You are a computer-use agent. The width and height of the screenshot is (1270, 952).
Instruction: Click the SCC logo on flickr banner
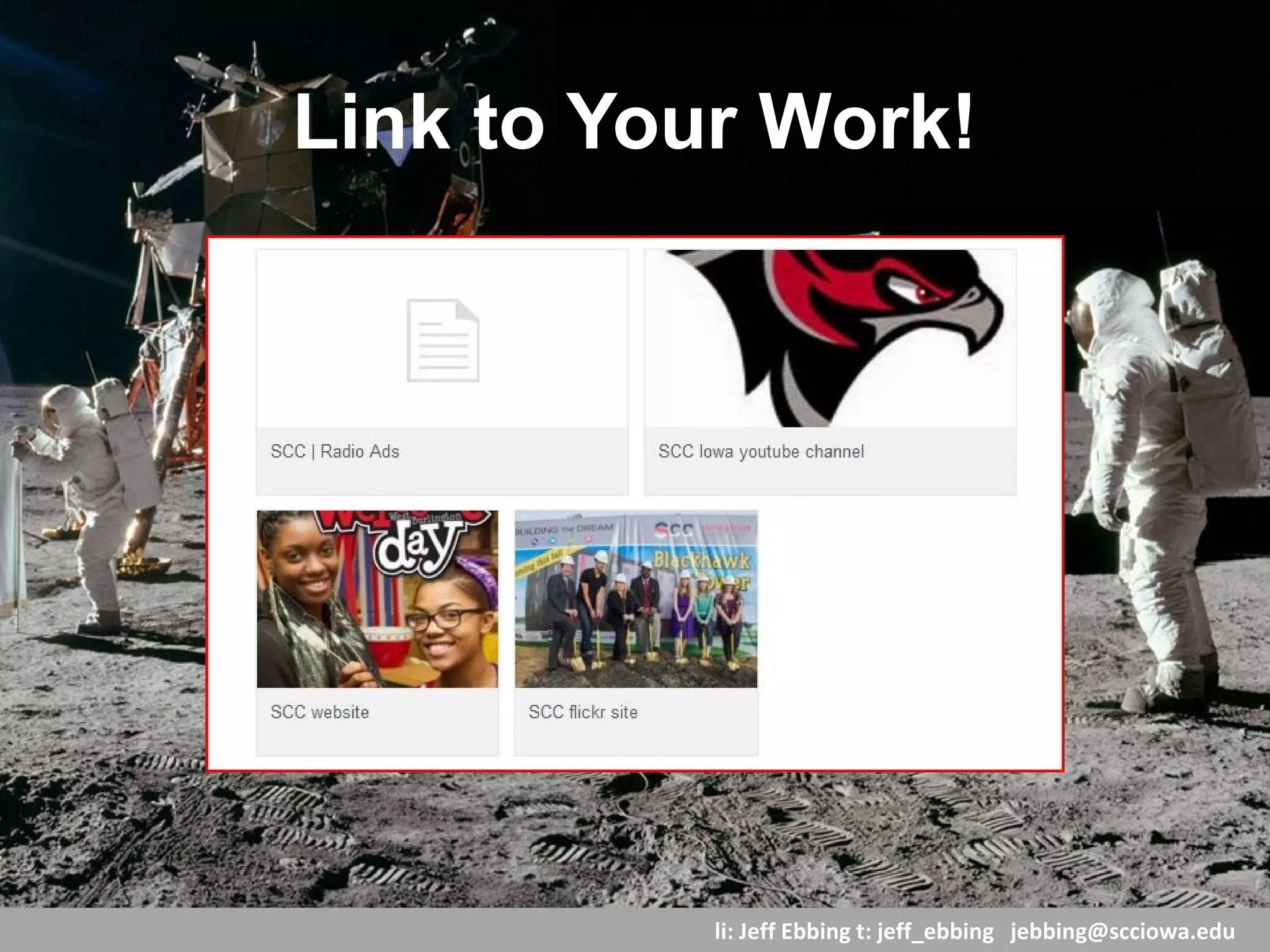coord(674,529)
